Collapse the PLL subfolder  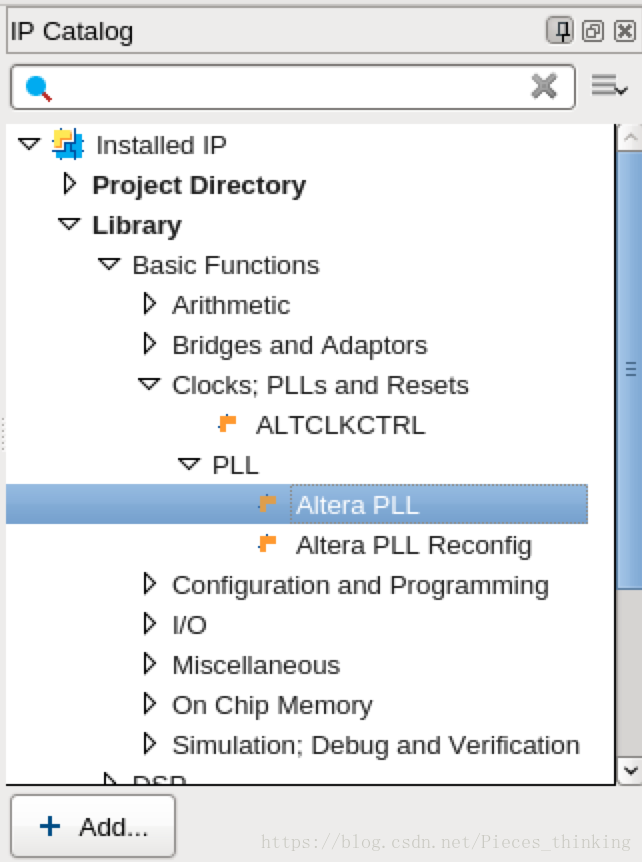(189, 465)
